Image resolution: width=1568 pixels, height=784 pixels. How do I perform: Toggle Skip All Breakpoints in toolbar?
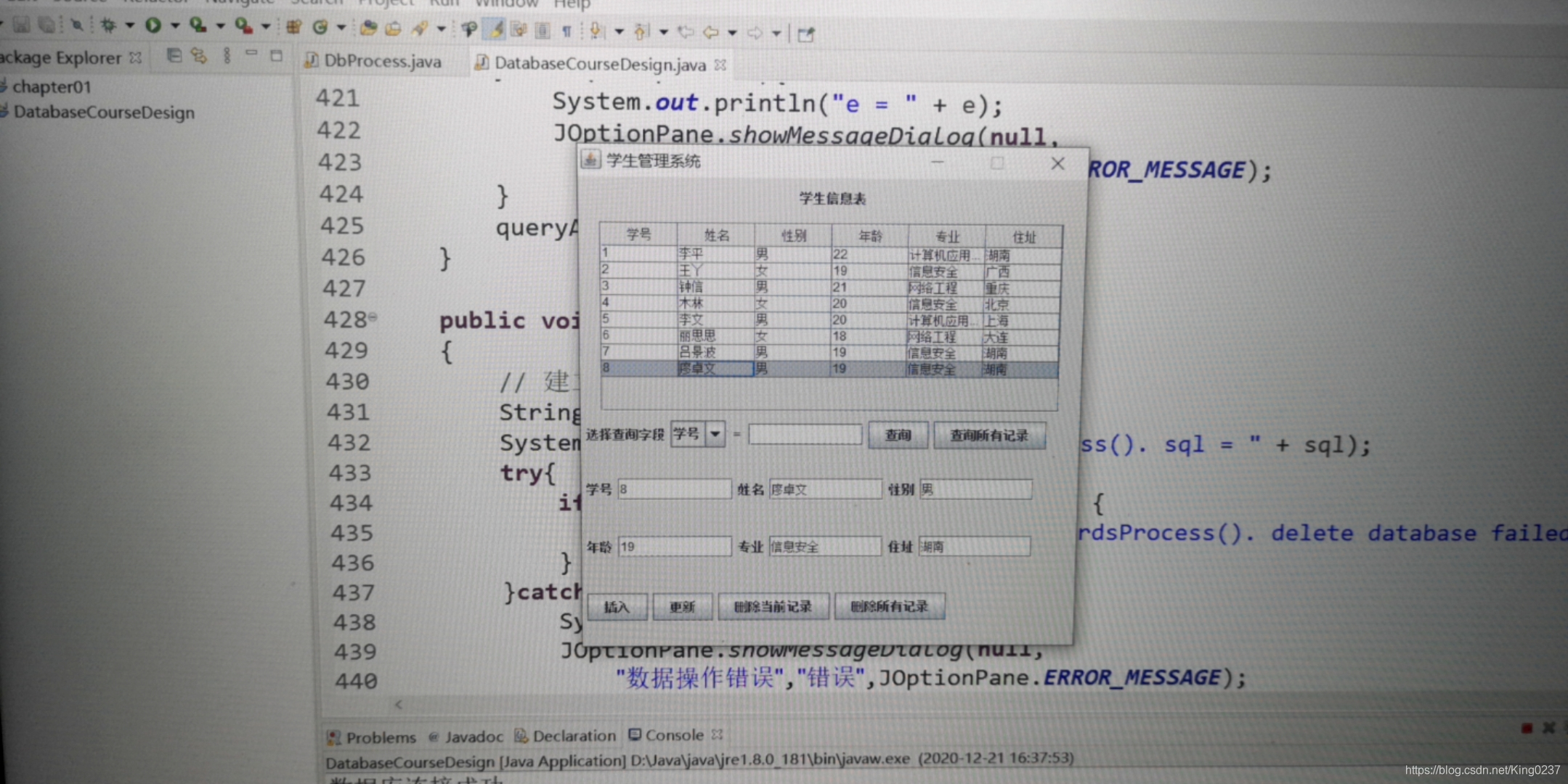pyautogui.click(x=76, y=25)
